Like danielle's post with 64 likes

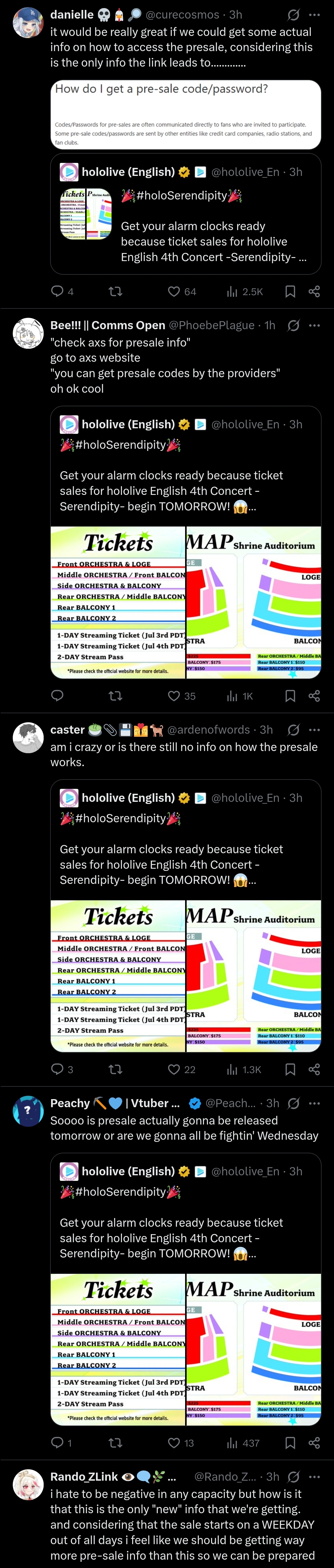pyautogui.click(x=174, y=291)
